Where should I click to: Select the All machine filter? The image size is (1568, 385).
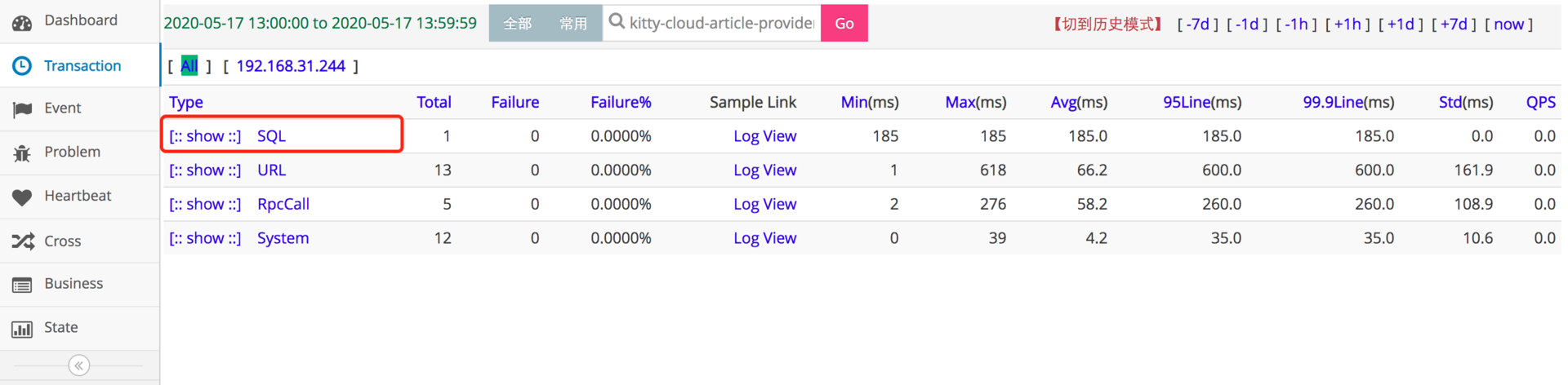[x=189, y=66]
